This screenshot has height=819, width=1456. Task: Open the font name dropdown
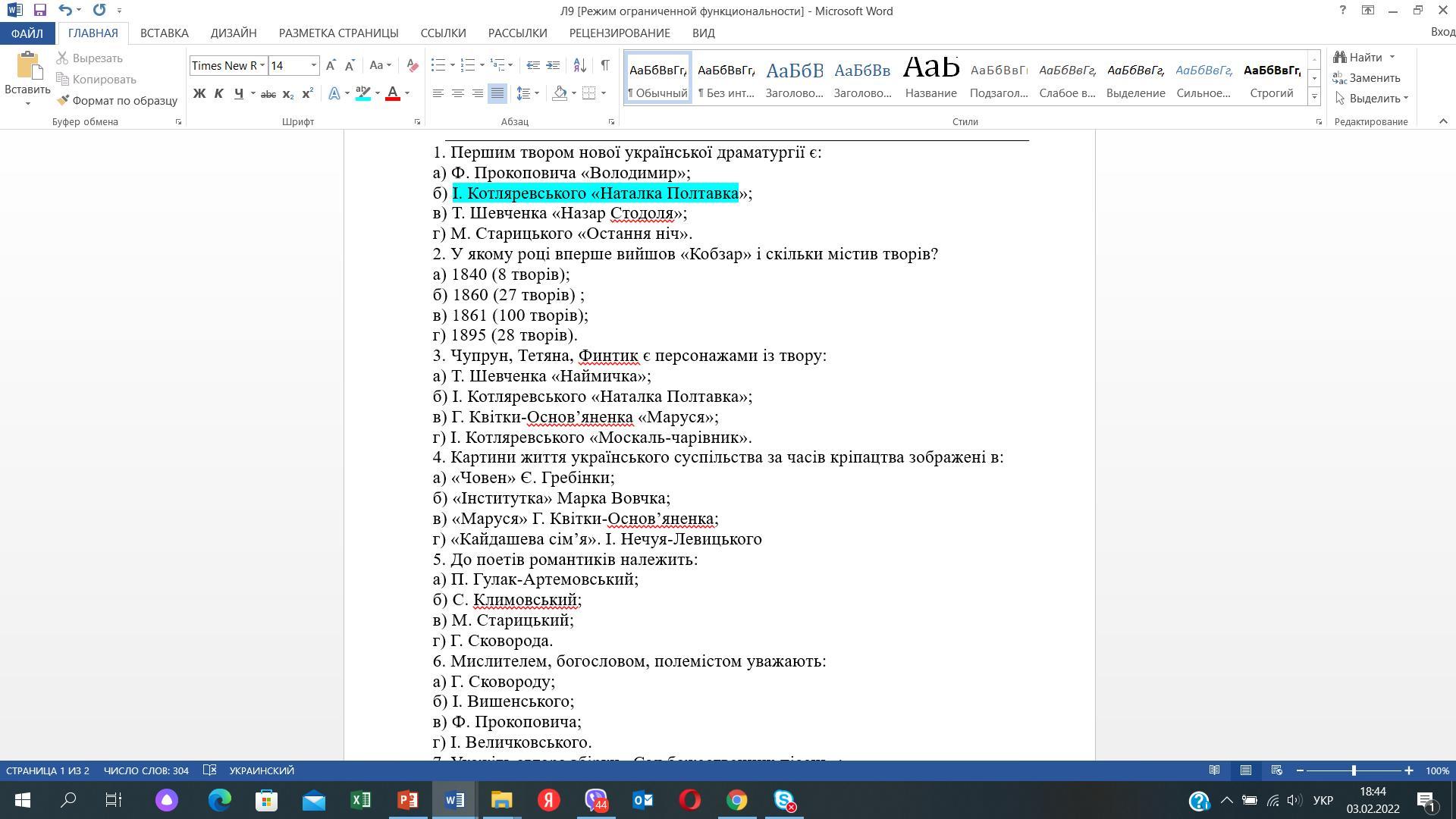[x=262, y=65]
